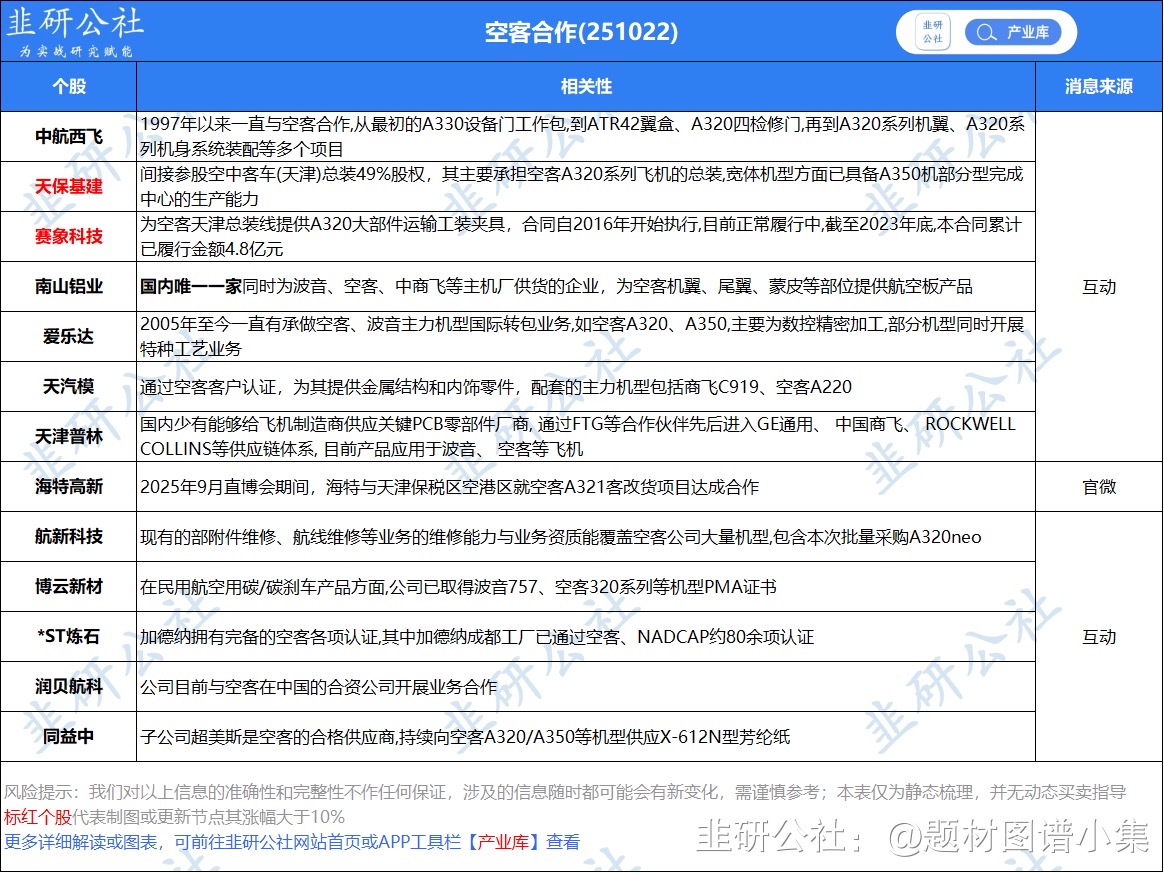Click the small 韭研公社 badge icon
This screenshot has height=873, width=1164.
932,32
